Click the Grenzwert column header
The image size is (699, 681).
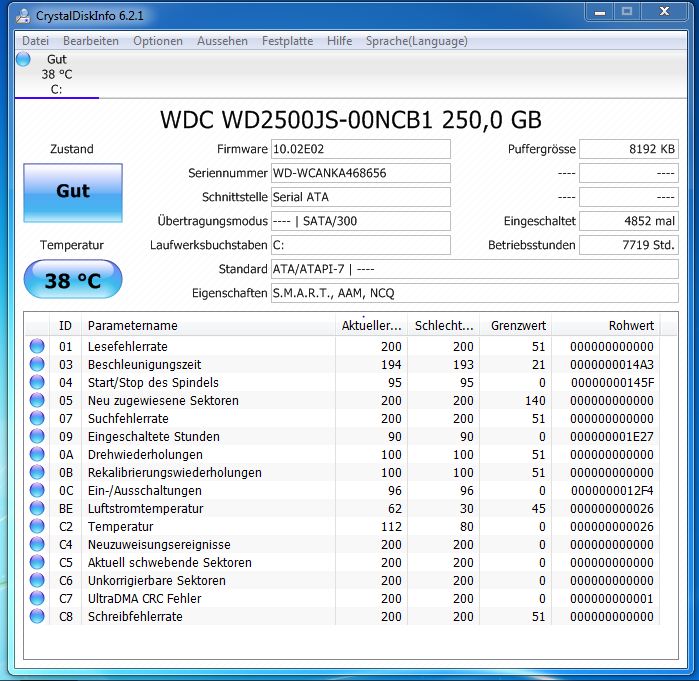(516, 326)
